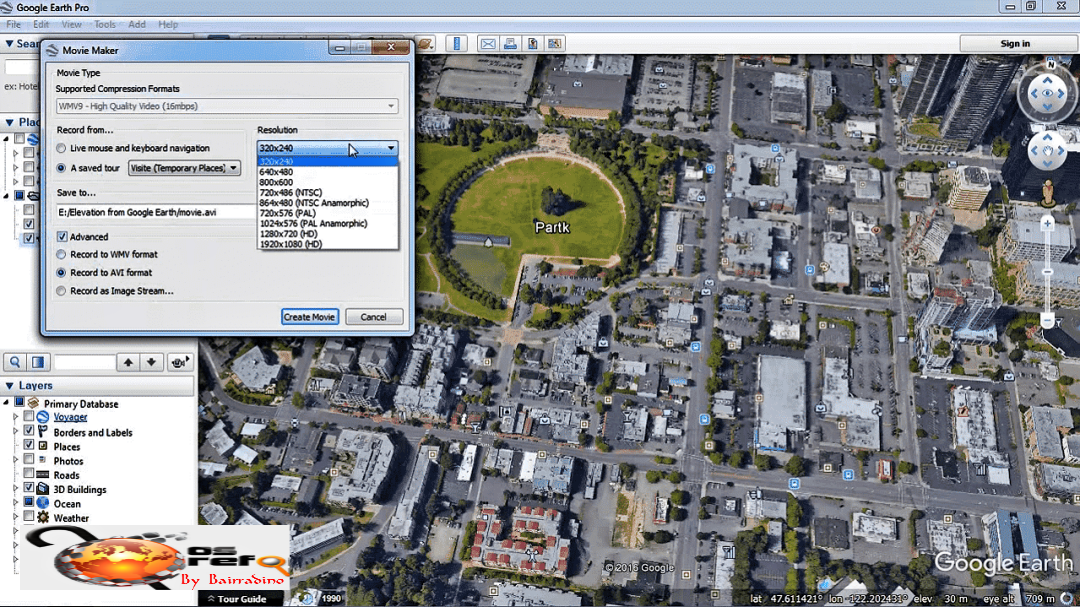
Task: Click the look joystick eye icon
Action: click(1048, 93)
